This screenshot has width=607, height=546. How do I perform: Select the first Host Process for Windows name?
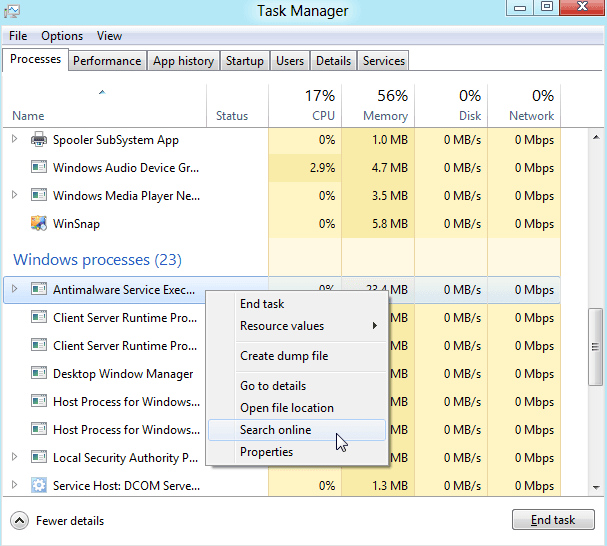(x=127, y=402)
